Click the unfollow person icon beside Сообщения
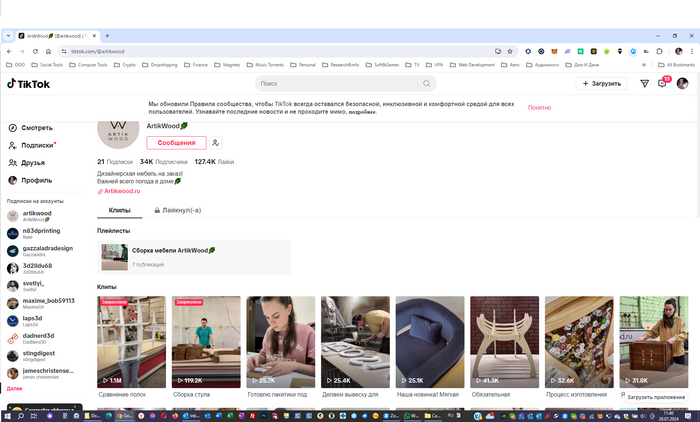700x422 pixels. [x=216, y=143]
